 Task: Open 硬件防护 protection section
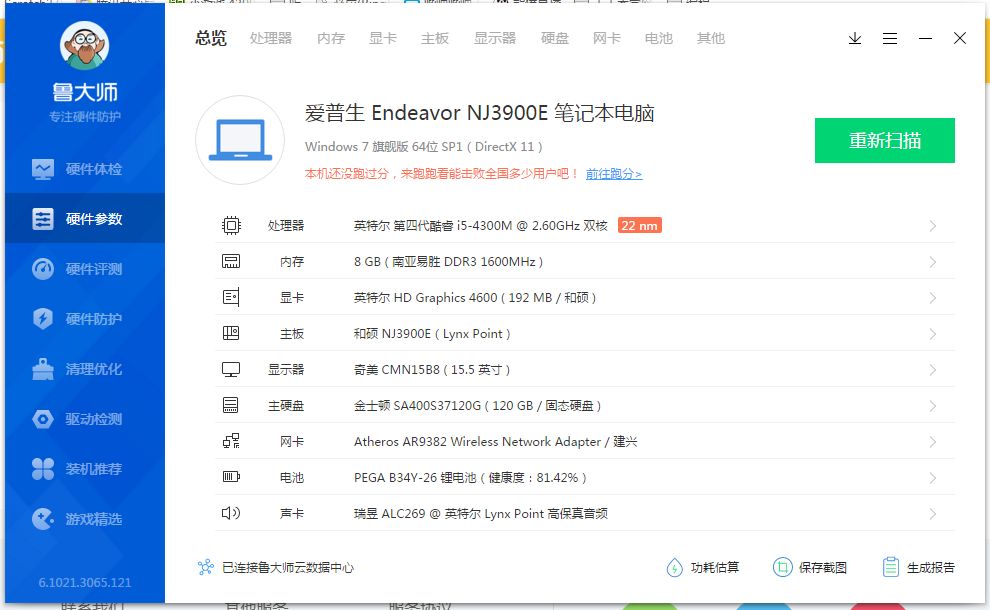pos(85,319)
